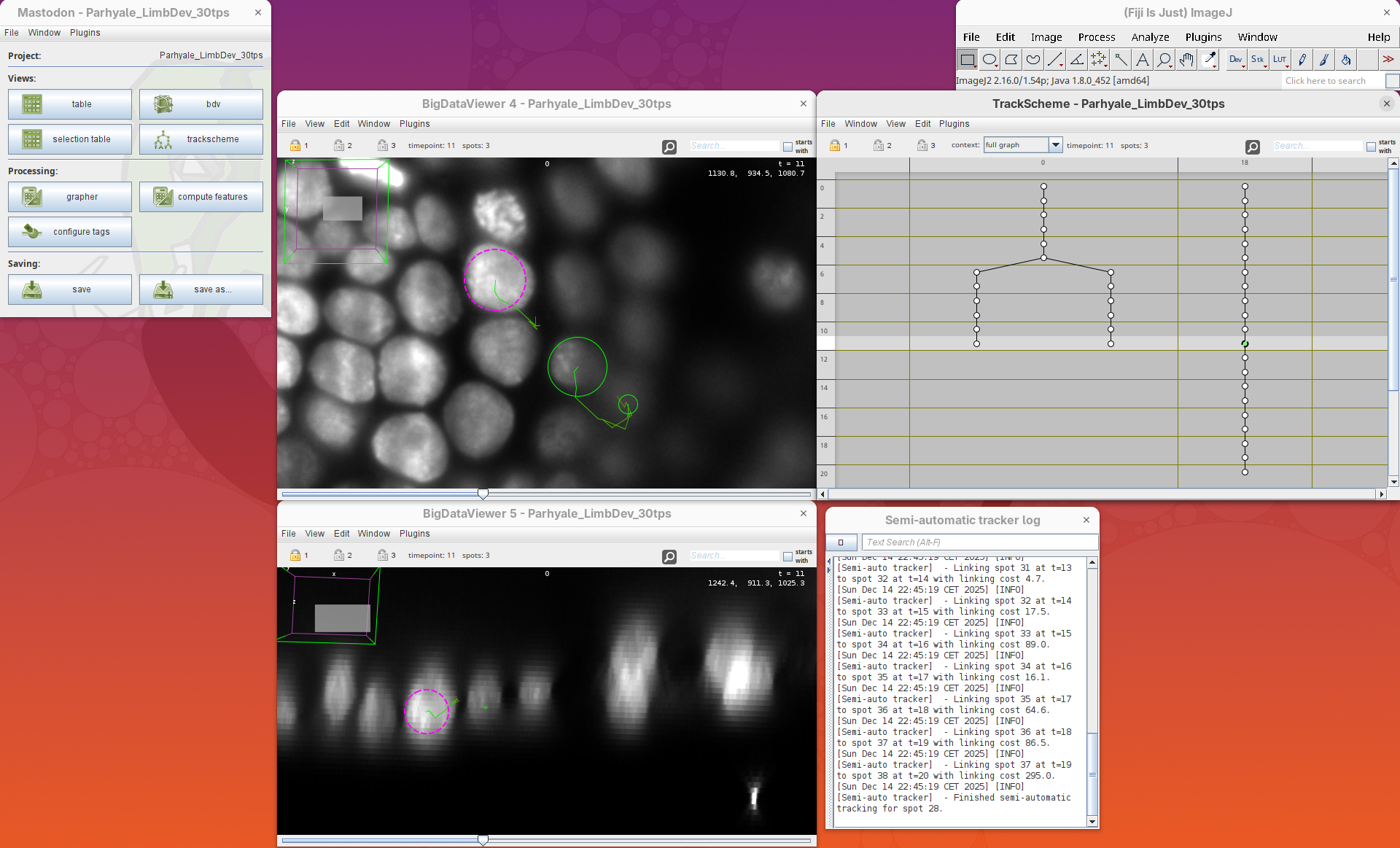Image resolution: width=1400 pixels, height=848 pixels.
Task: Toggle 'starts with' checkbox in TrackScheme
Action: tap(1371, 147)
